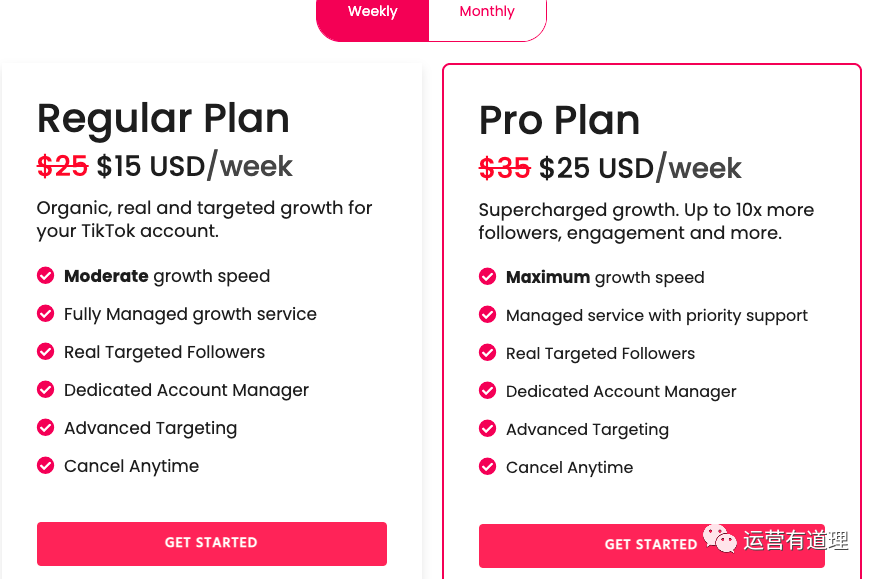
Task: Click GET STARTED under Regular Plan
Action: tap(211, 543)
